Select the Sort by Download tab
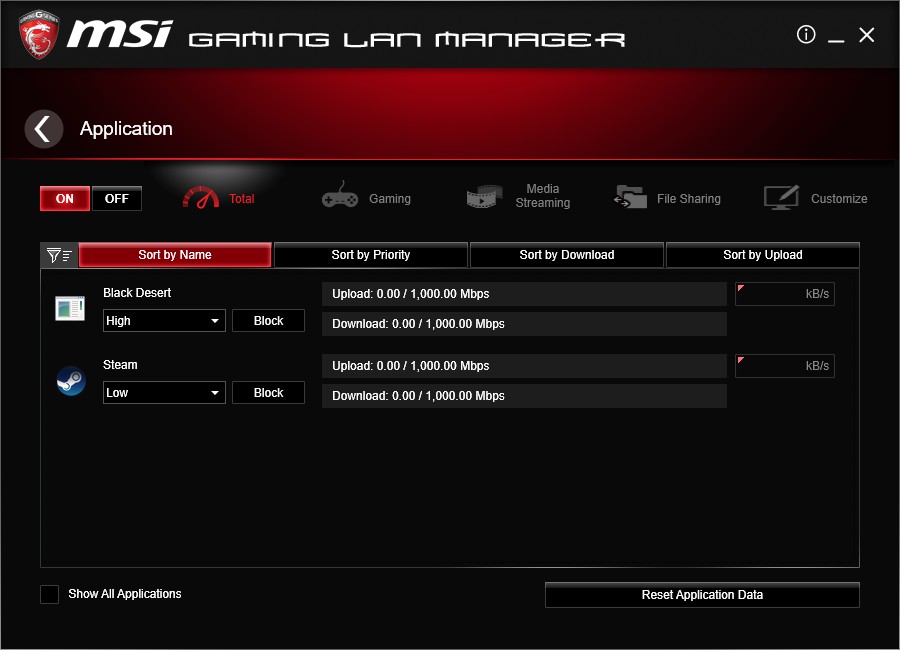Screen dimensions: 900x650 coord(566,254)
